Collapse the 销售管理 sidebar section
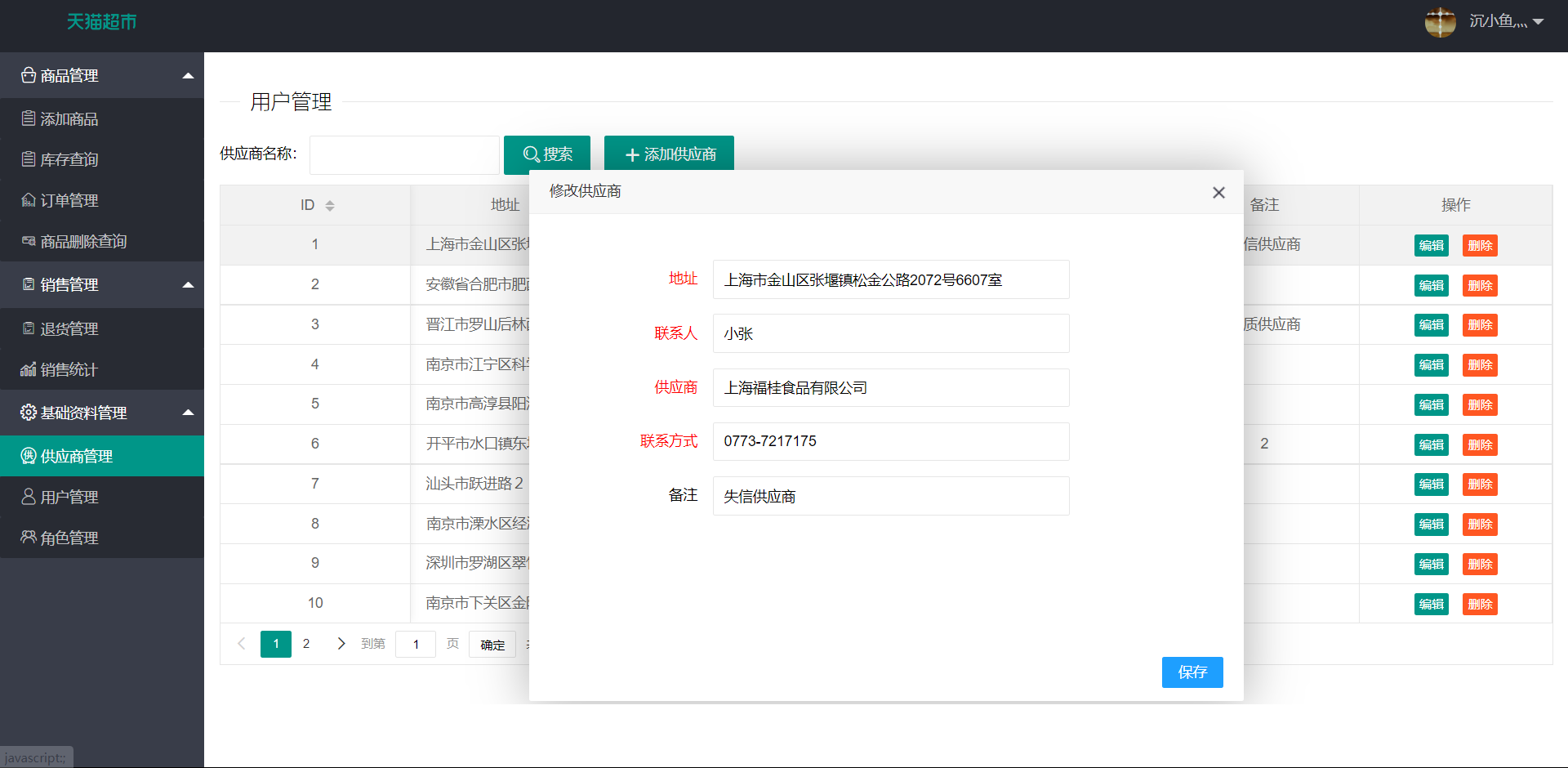Image resolution: width=1568 pixels, height=768 pixels. (188, 285)
